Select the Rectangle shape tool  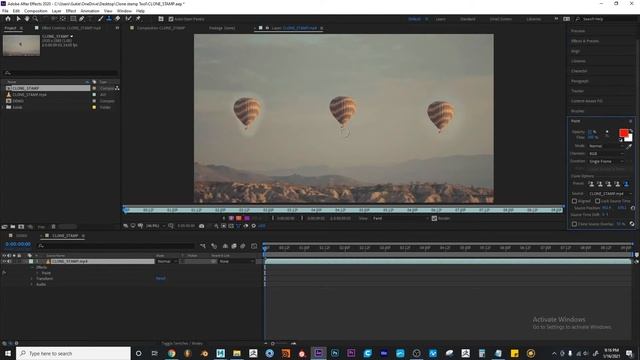pos(73,19)
